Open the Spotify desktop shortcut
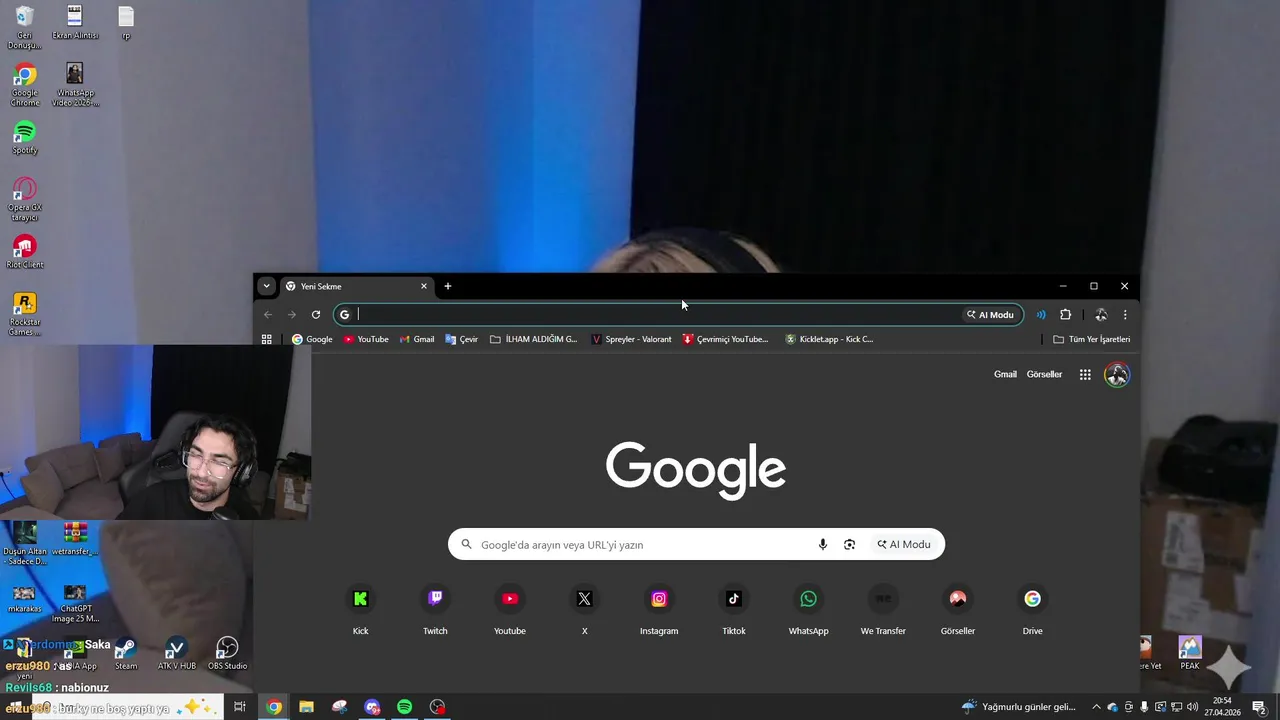The image size is (1280, 720). 25,137
